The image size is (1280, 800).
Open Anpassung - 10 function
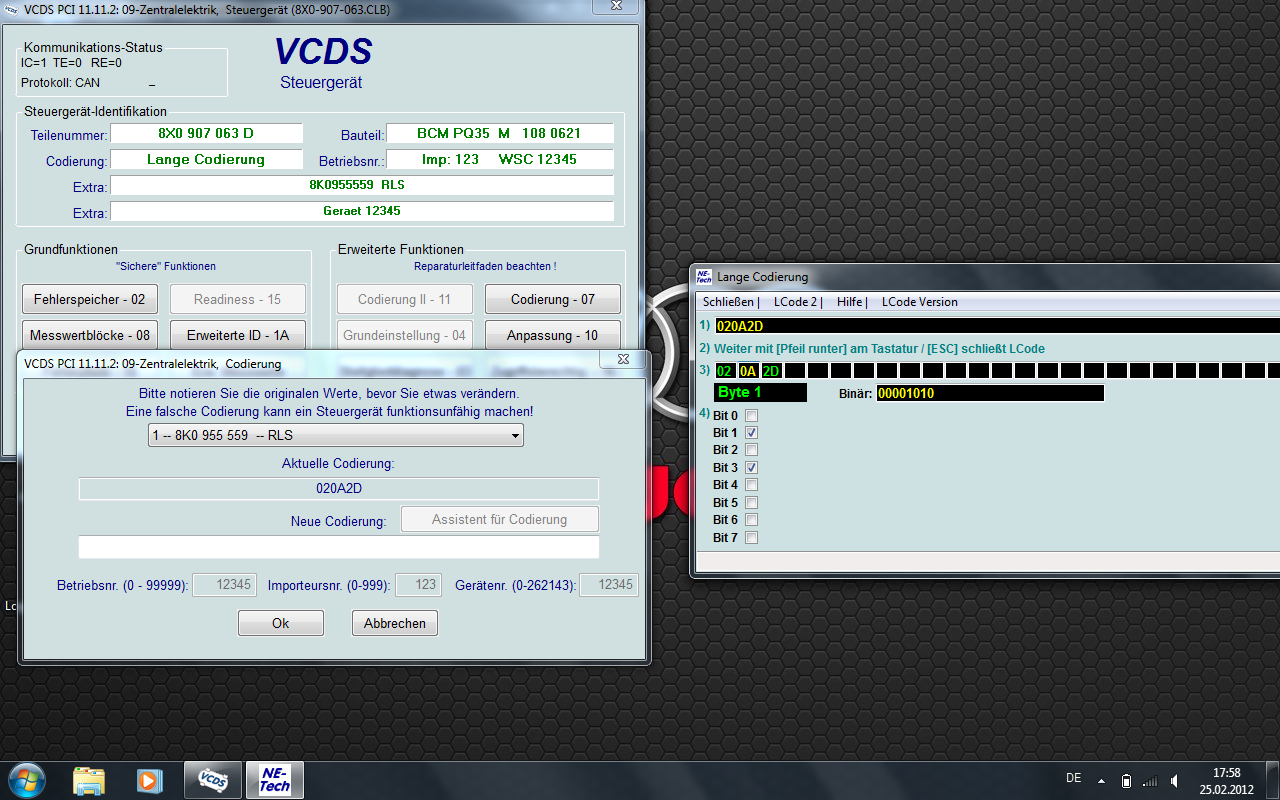pyautogui.click(x=552, y=336)
